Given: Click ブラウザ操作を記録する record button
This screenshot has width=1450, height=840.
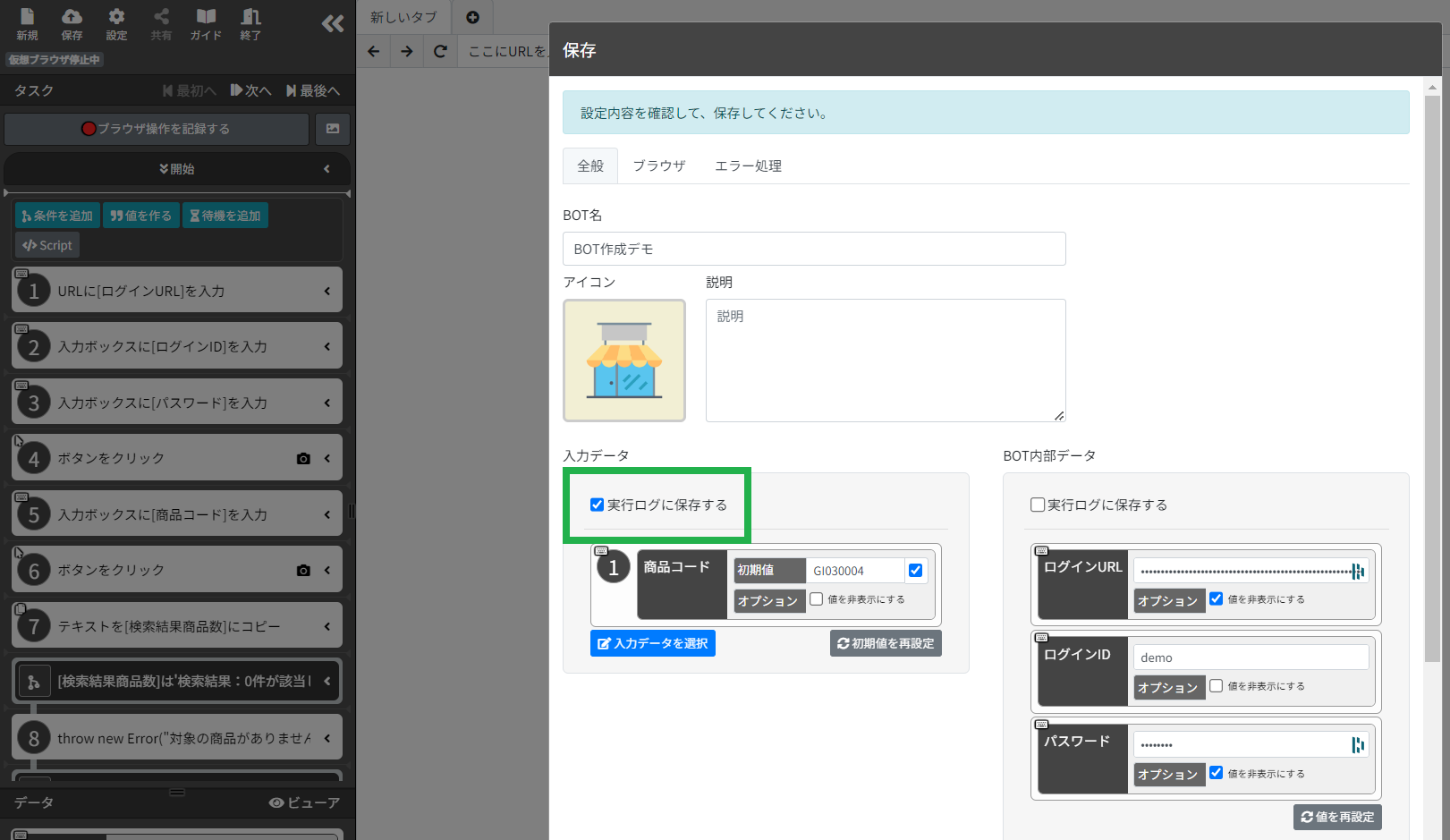Looking at the screenshot, I should click(157, 129).
